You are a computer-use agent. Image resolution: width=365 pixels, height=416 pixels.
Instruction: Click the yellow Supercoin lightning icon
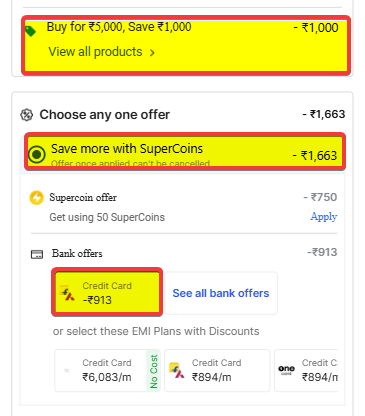[x=36, y=198]
